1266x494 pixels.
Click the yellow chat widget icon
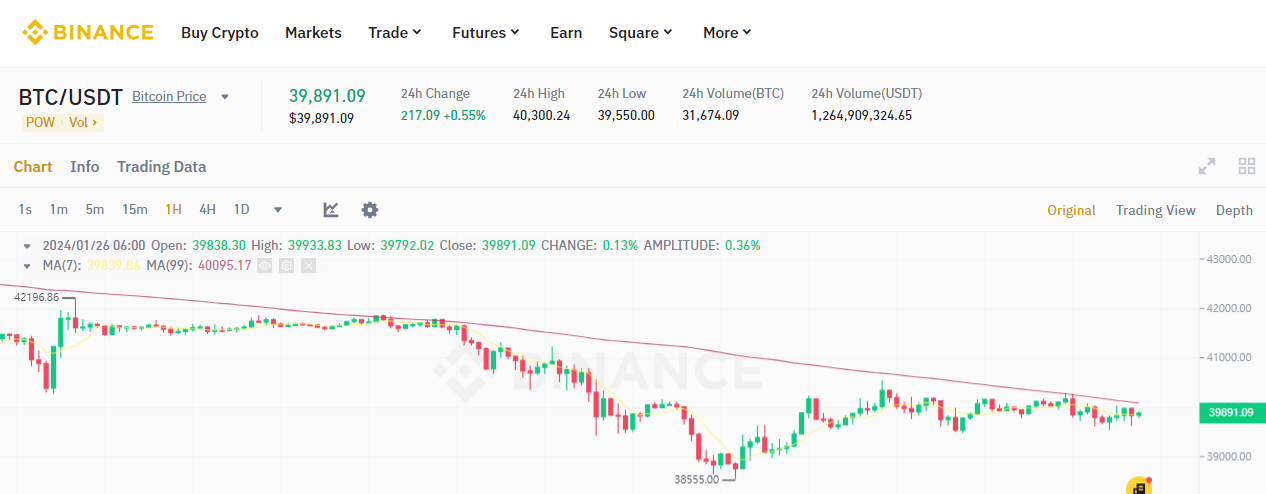click(x=1139, y=486)
